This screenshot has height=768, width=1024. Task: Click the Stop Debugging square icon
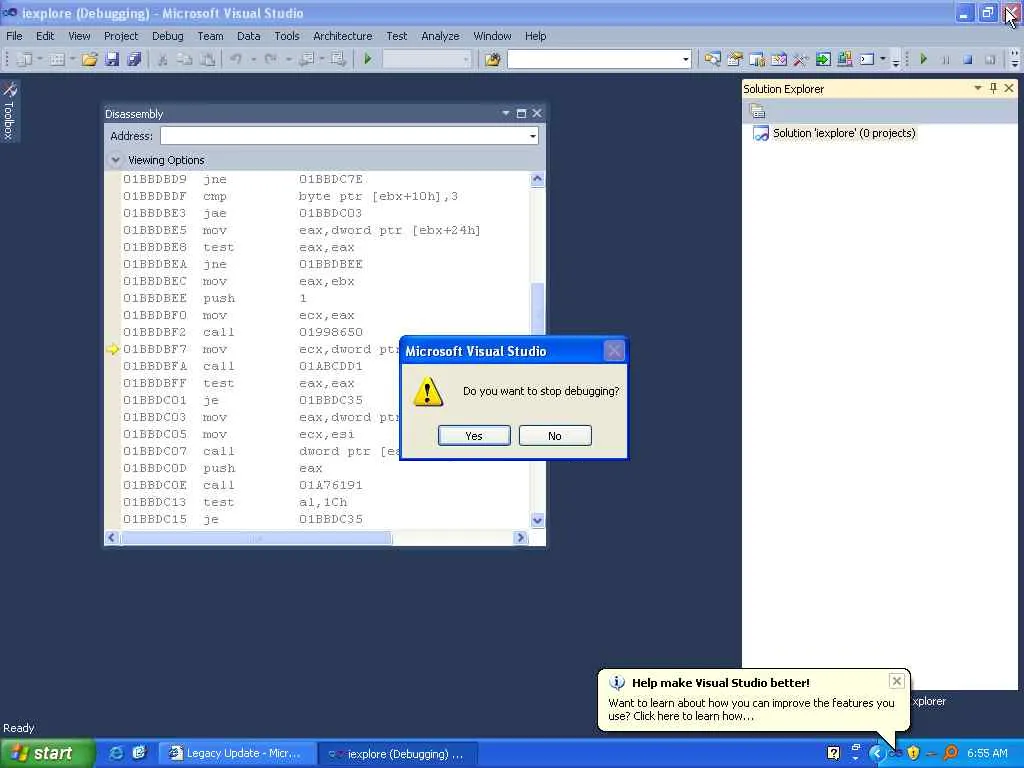point(967,59)
